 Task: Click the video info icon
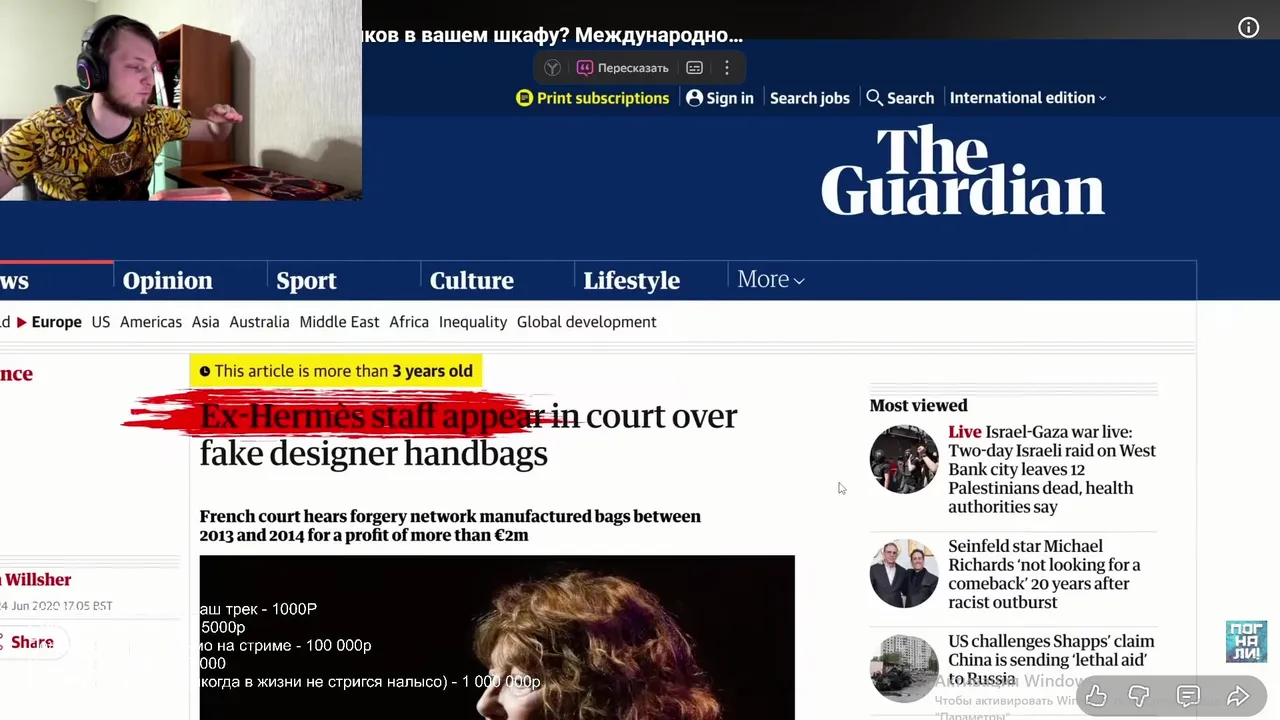click(x=1249, y=28)
